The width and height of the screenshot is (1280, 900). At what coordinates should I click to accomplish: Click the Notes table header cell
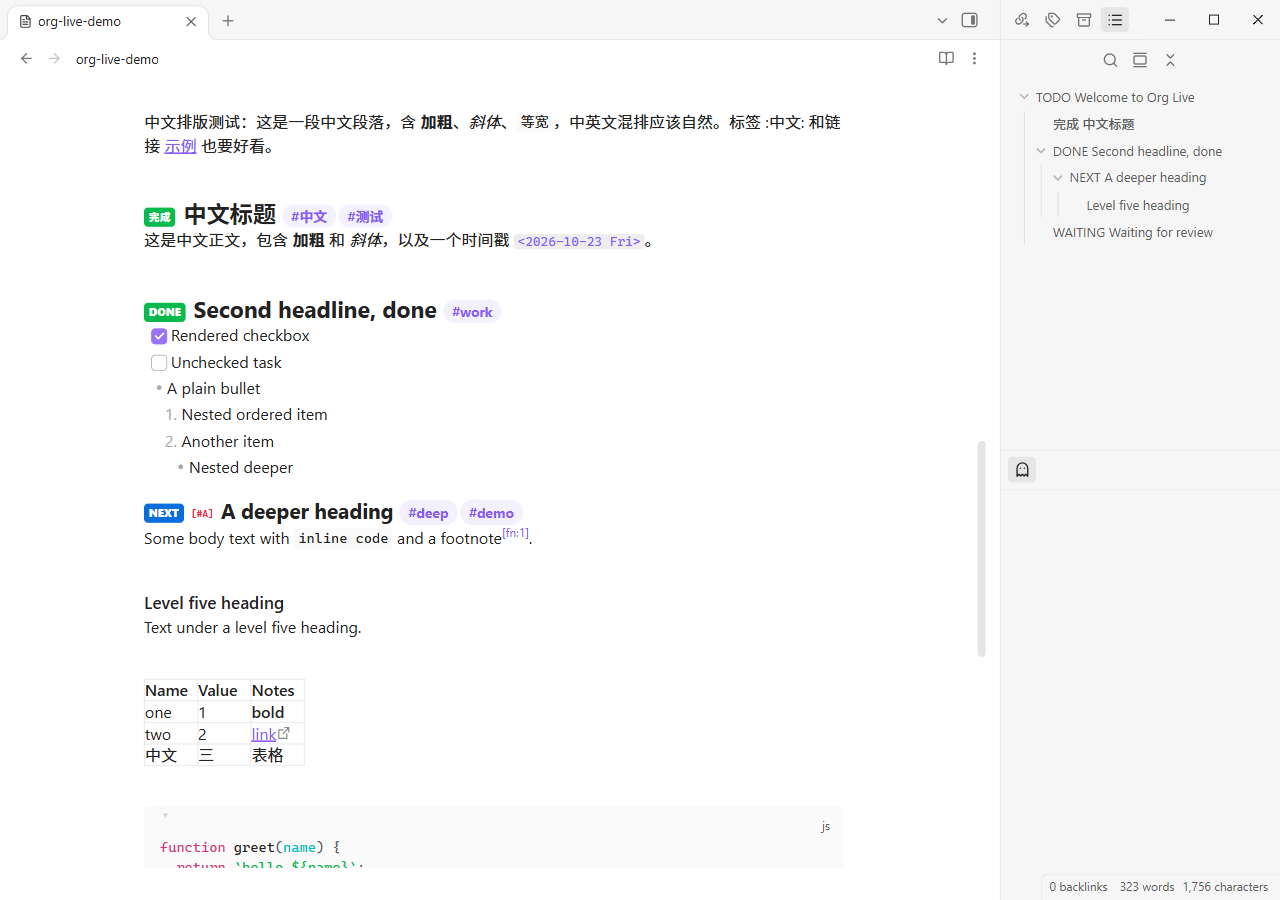277,690
